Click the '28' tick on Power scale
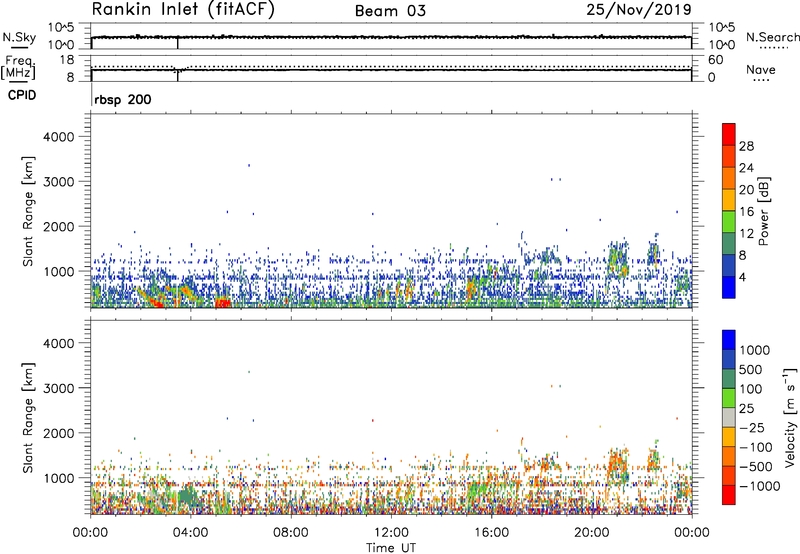 tap(746, 146)
